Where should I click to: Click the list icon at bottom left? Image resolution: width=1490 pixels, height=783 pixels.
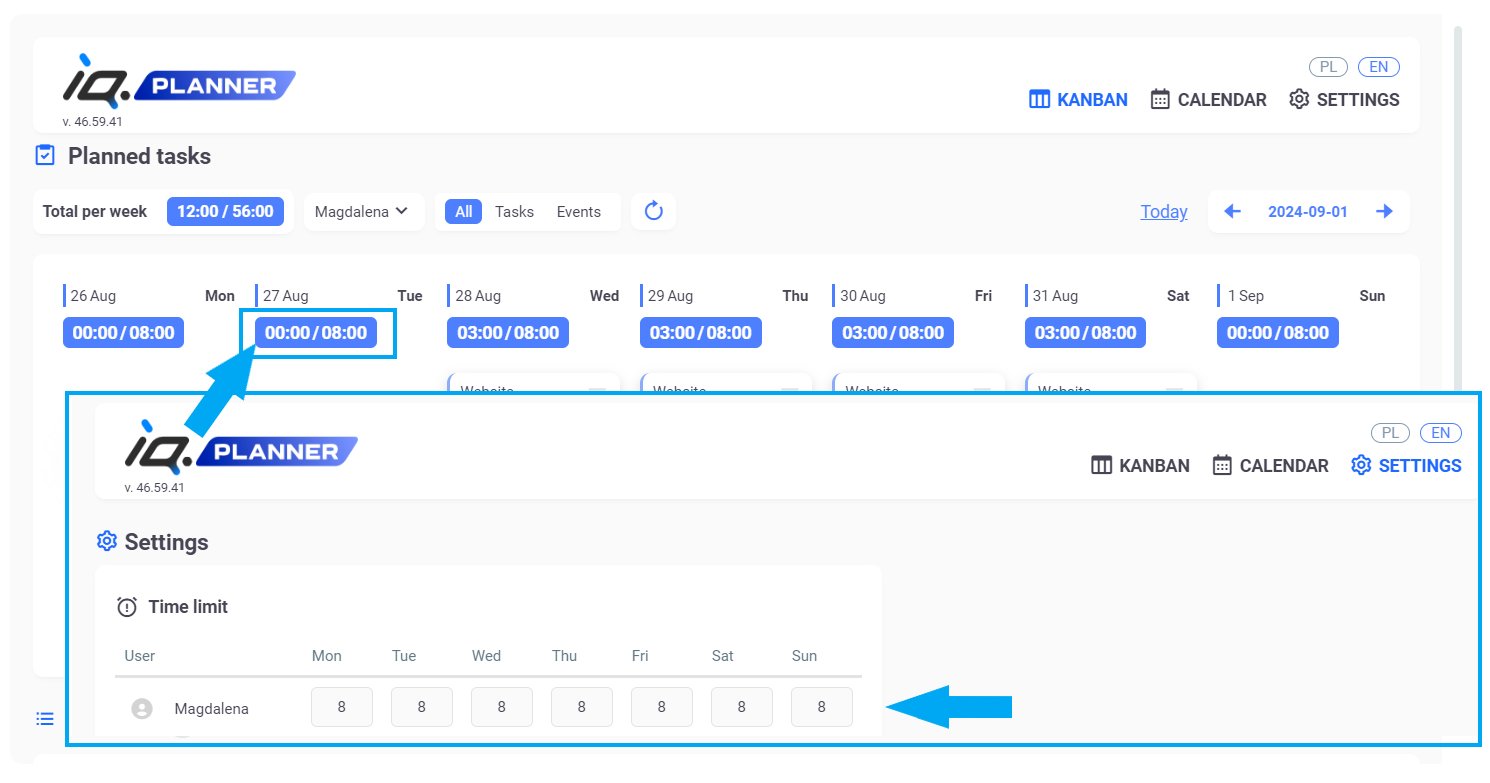point(44,718)
